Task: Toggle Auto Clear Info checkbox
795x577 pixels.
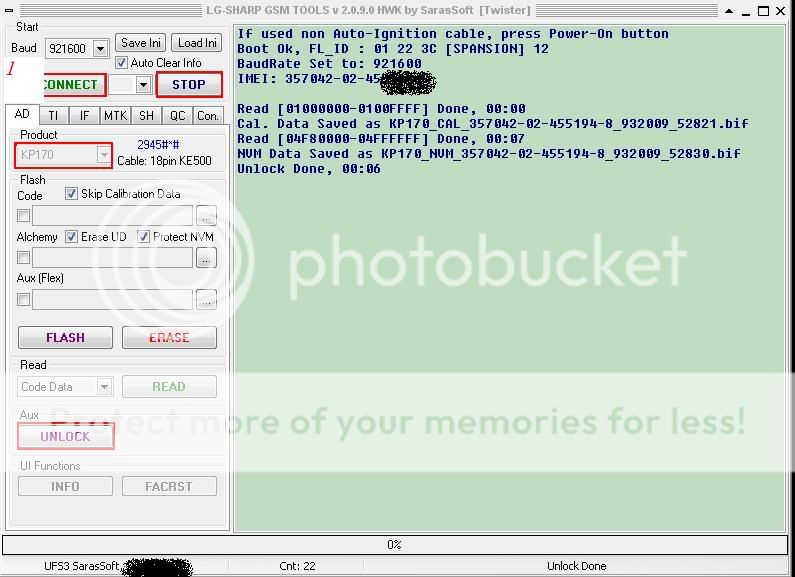Action: (121, 63)
